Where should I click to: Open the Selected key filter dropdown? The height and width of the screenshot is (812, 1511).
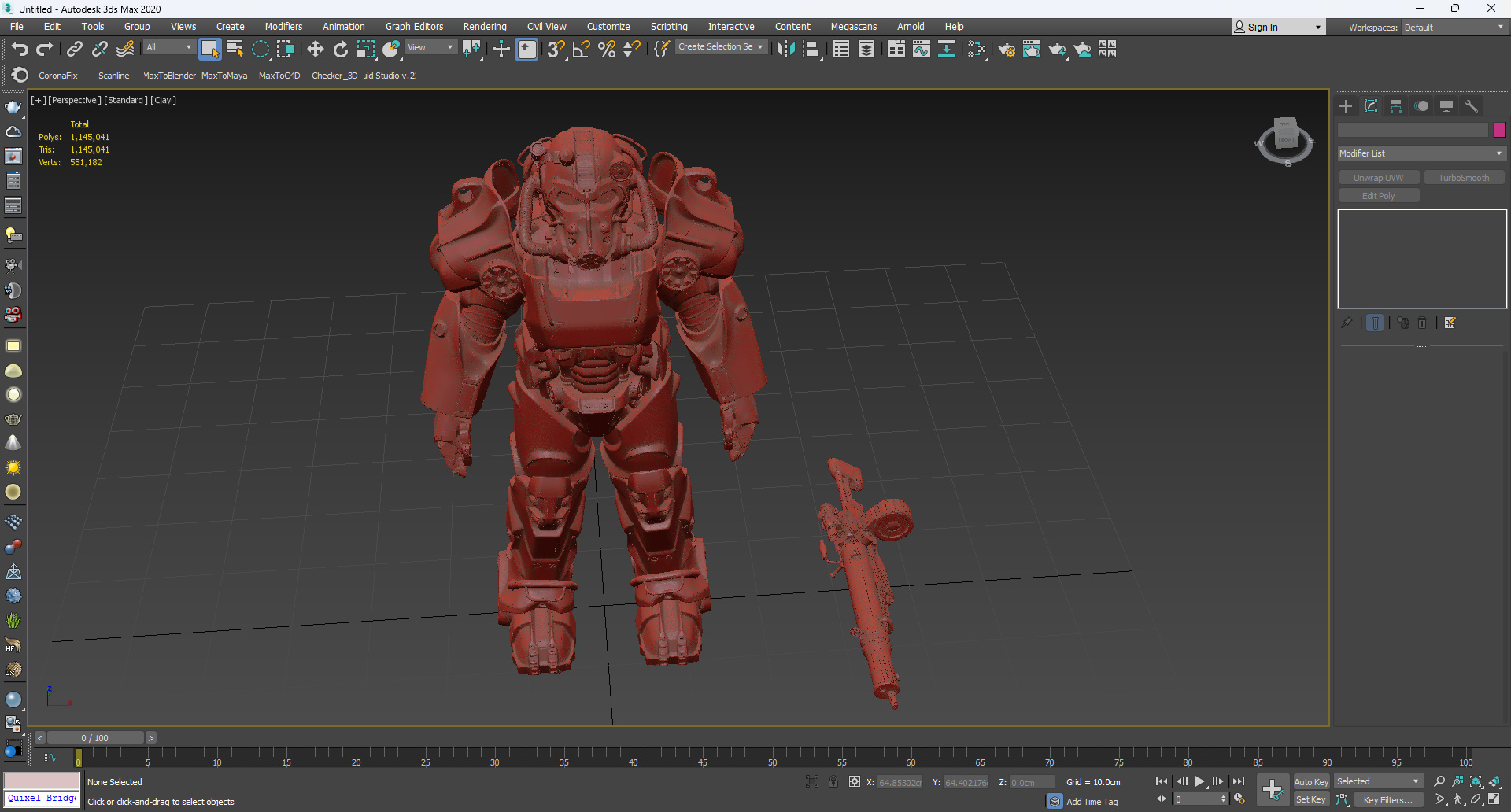click(x=1378, y=782)
